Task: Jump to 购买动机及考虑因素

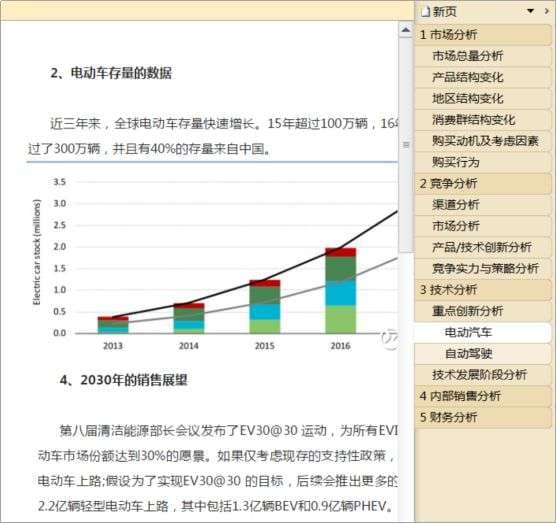Action: 483,141
